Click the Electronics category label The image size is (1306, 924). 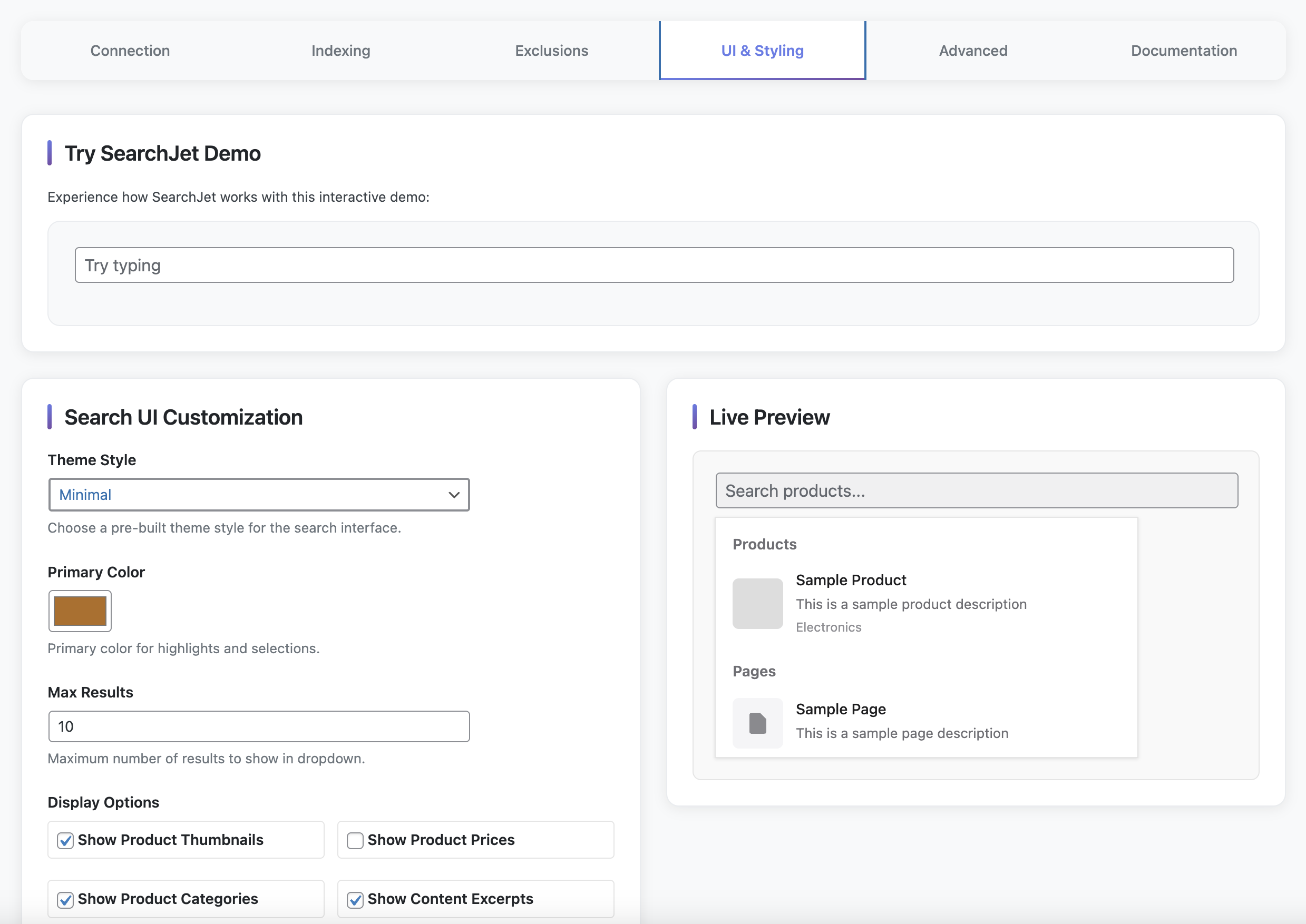[829, 627]
